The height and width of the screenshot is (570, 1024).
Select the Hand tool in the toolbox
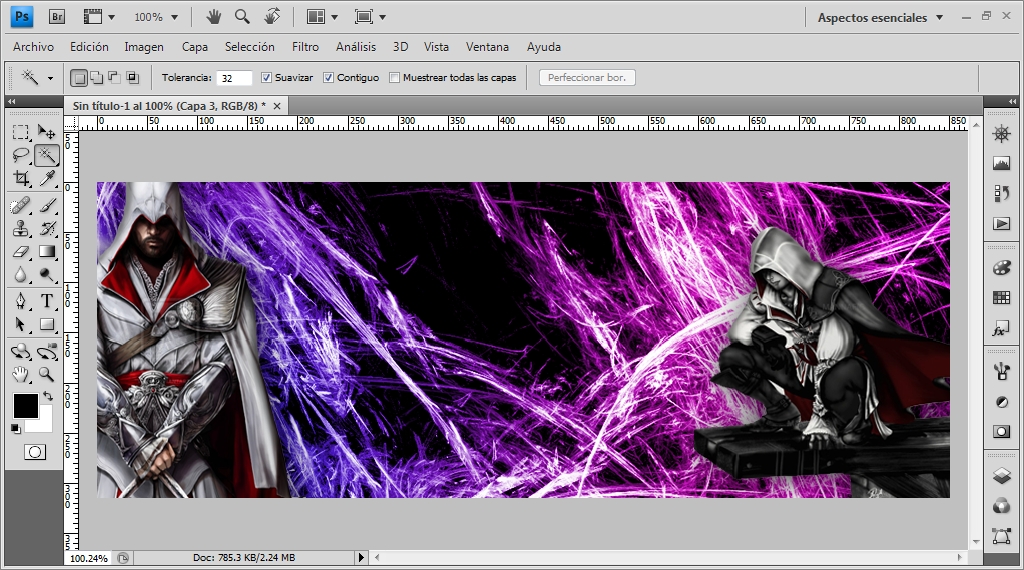[21, 375]
